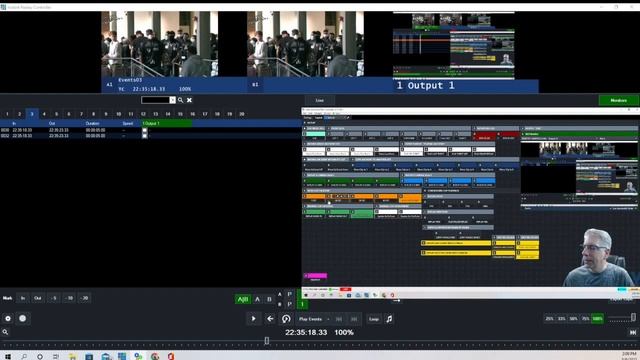This screenshot has width=640, height=360.
Task: Click the green 1 Output 1 column header
Action: [x=167, y=123]
